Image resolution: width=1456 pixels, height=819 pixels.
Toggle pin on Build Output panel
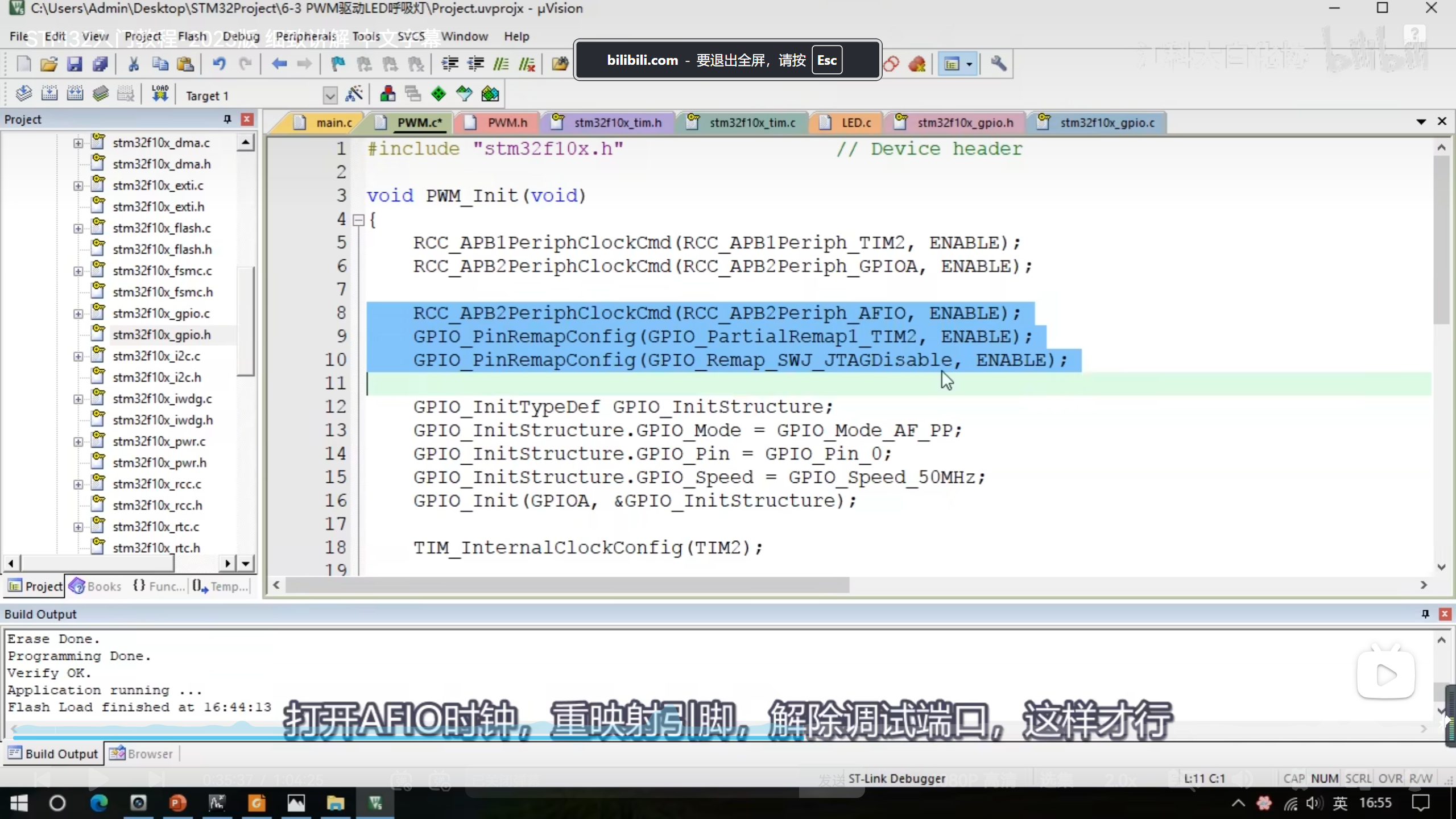(x=1425, y=614)
